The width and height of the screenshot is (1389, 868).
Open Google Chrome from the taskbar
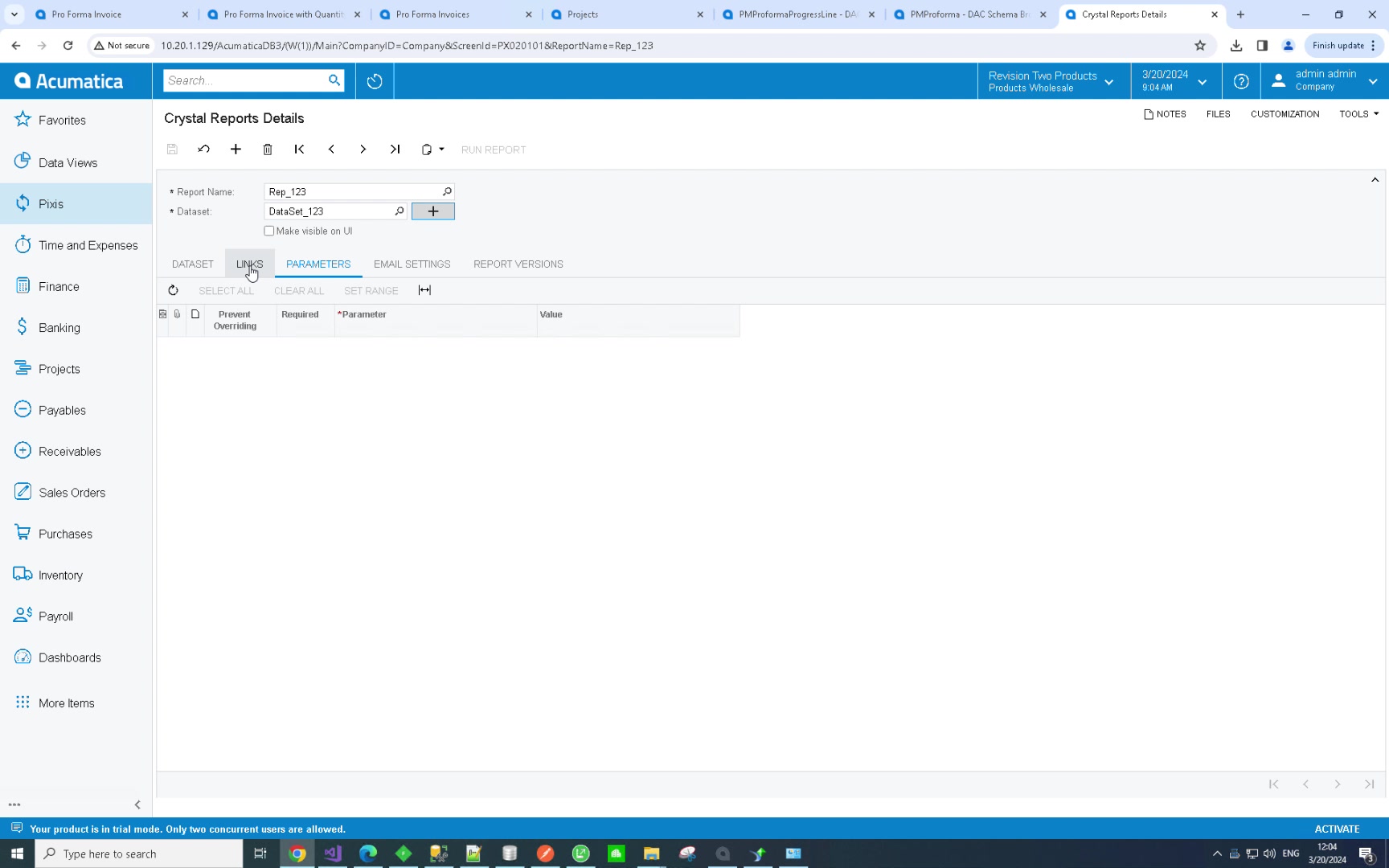[297, 854]
